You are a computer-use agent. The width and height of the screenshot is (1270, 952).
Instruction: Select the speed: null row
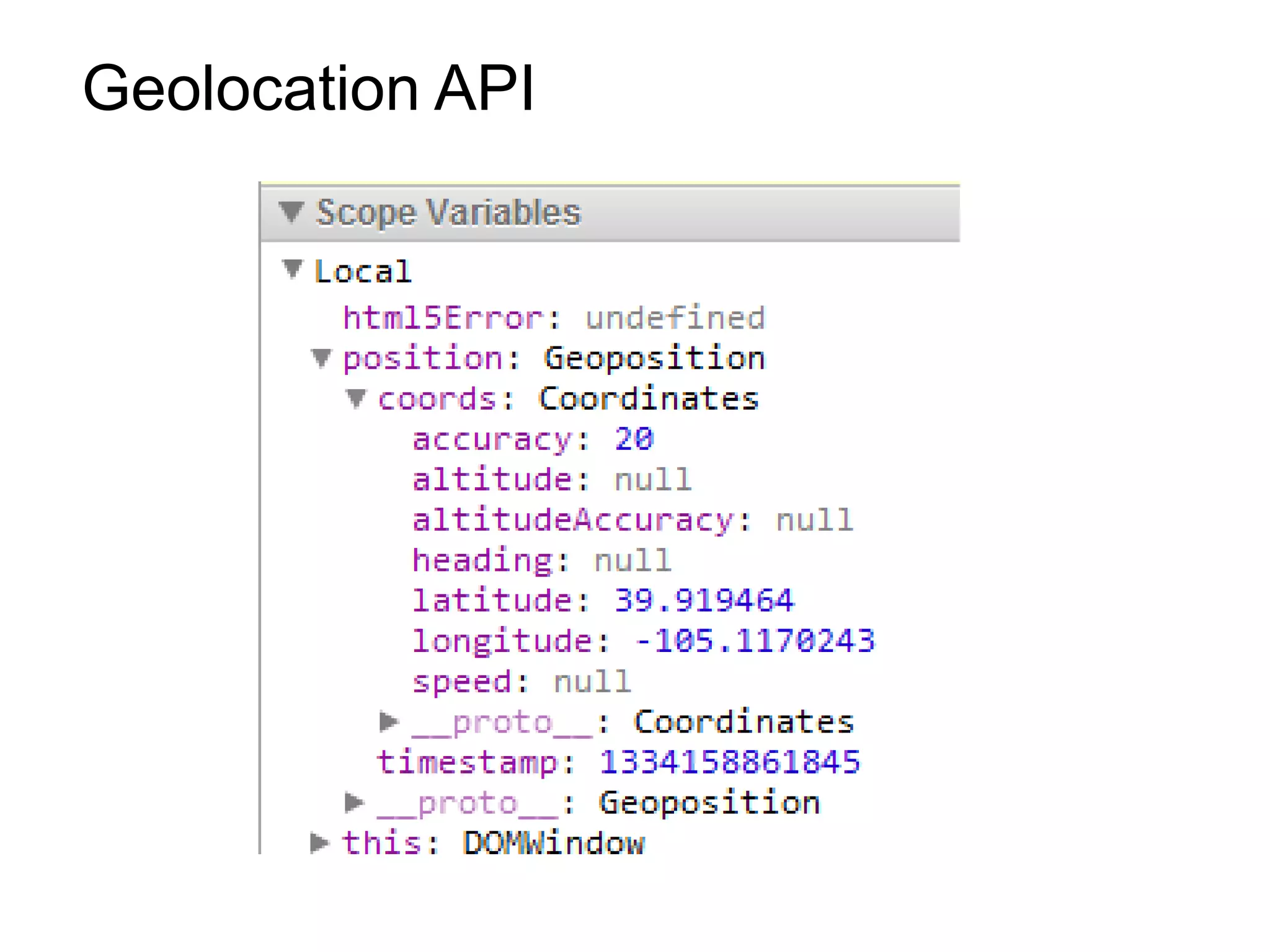click(522, 682)
